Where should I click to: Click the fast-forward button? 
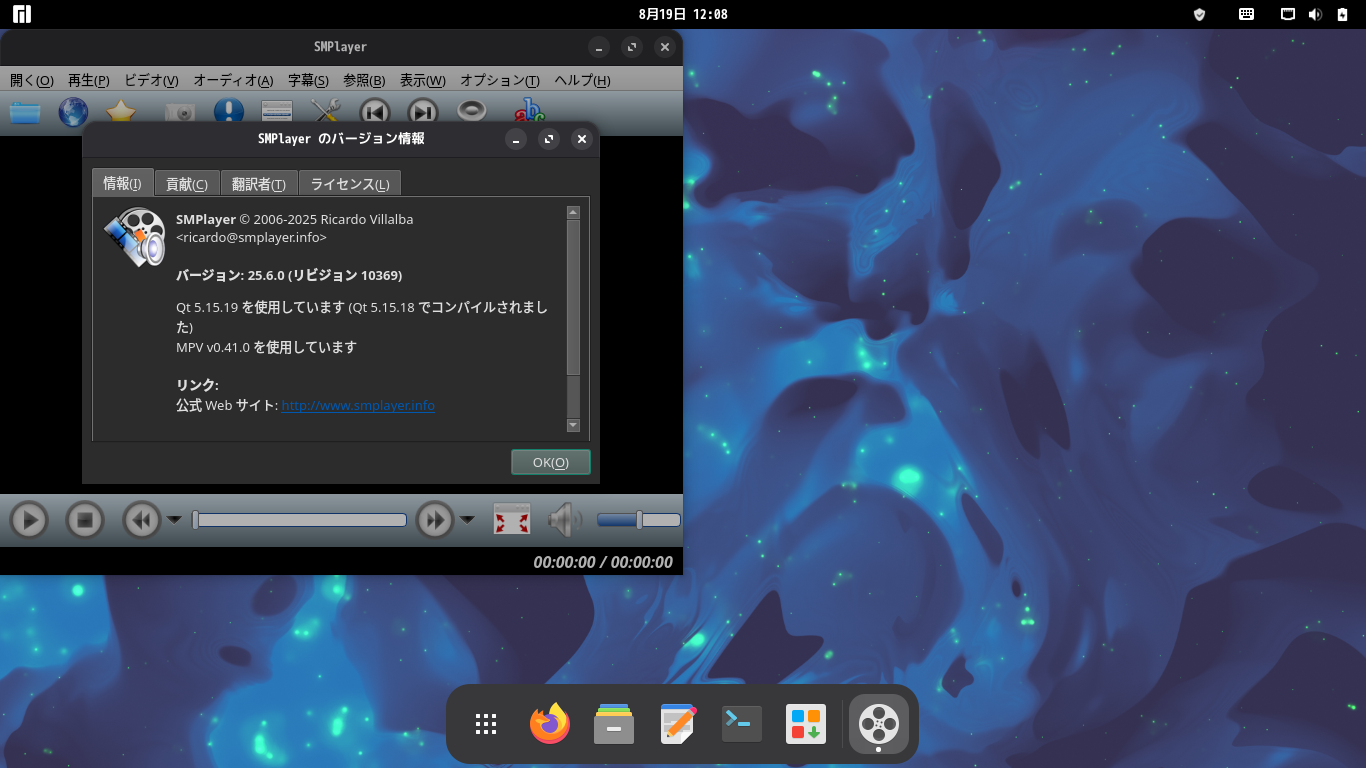tap(435, 520)
